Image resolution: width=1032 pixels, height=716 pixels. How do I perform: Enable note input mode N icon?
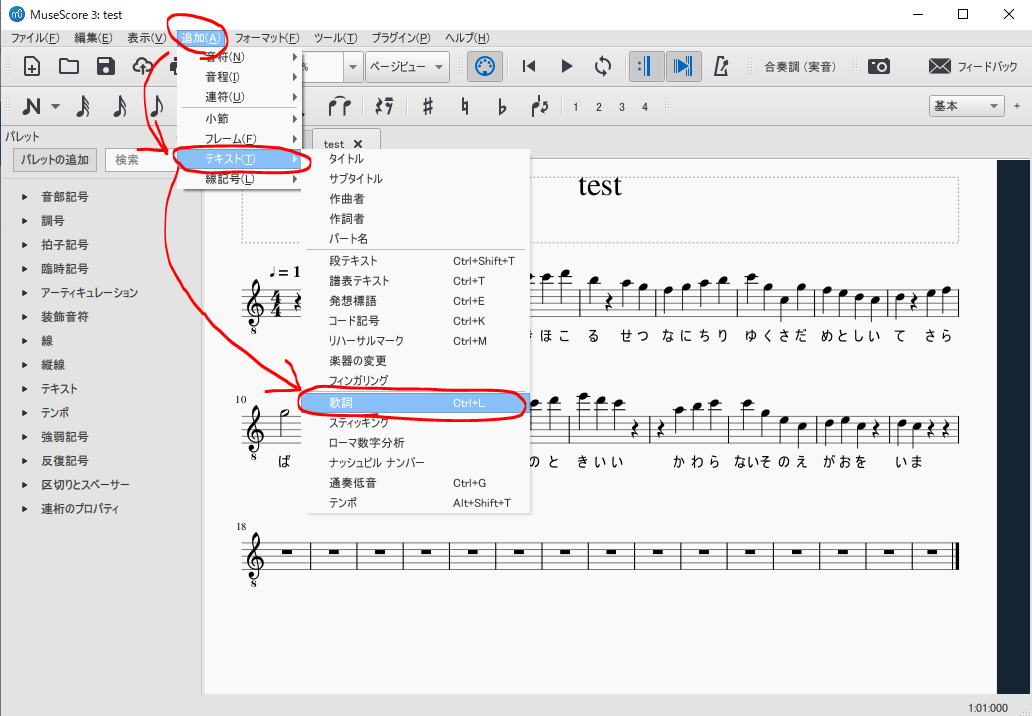[x=31, y=106]
